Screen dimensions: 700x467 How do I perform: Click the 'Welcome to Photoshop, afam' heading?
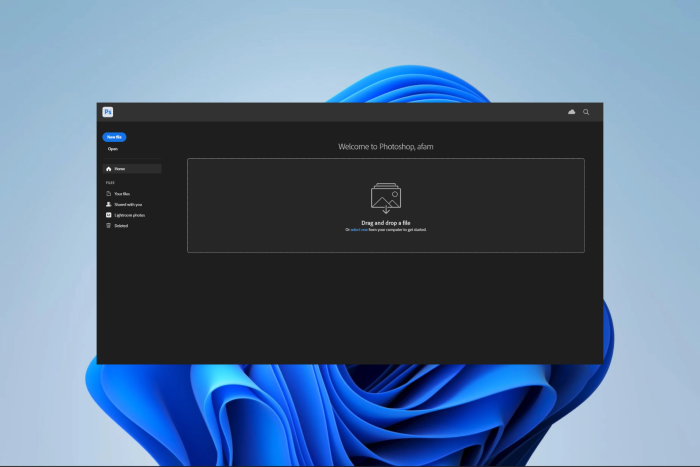386,146
